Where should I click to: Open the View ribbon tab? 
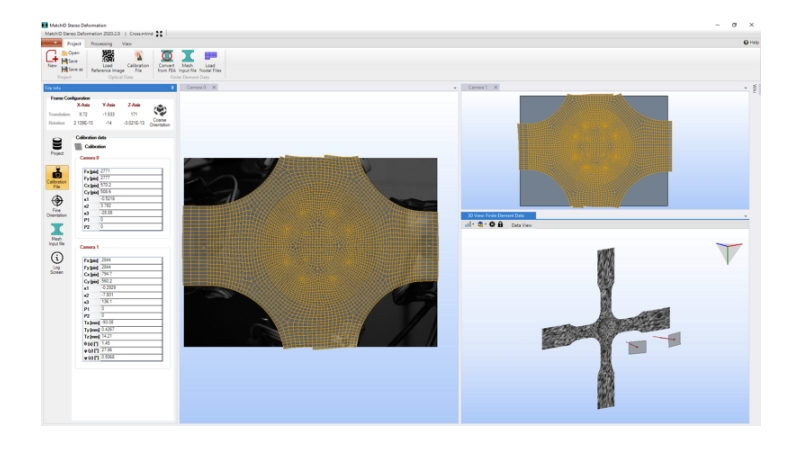(x=127, y=44)
